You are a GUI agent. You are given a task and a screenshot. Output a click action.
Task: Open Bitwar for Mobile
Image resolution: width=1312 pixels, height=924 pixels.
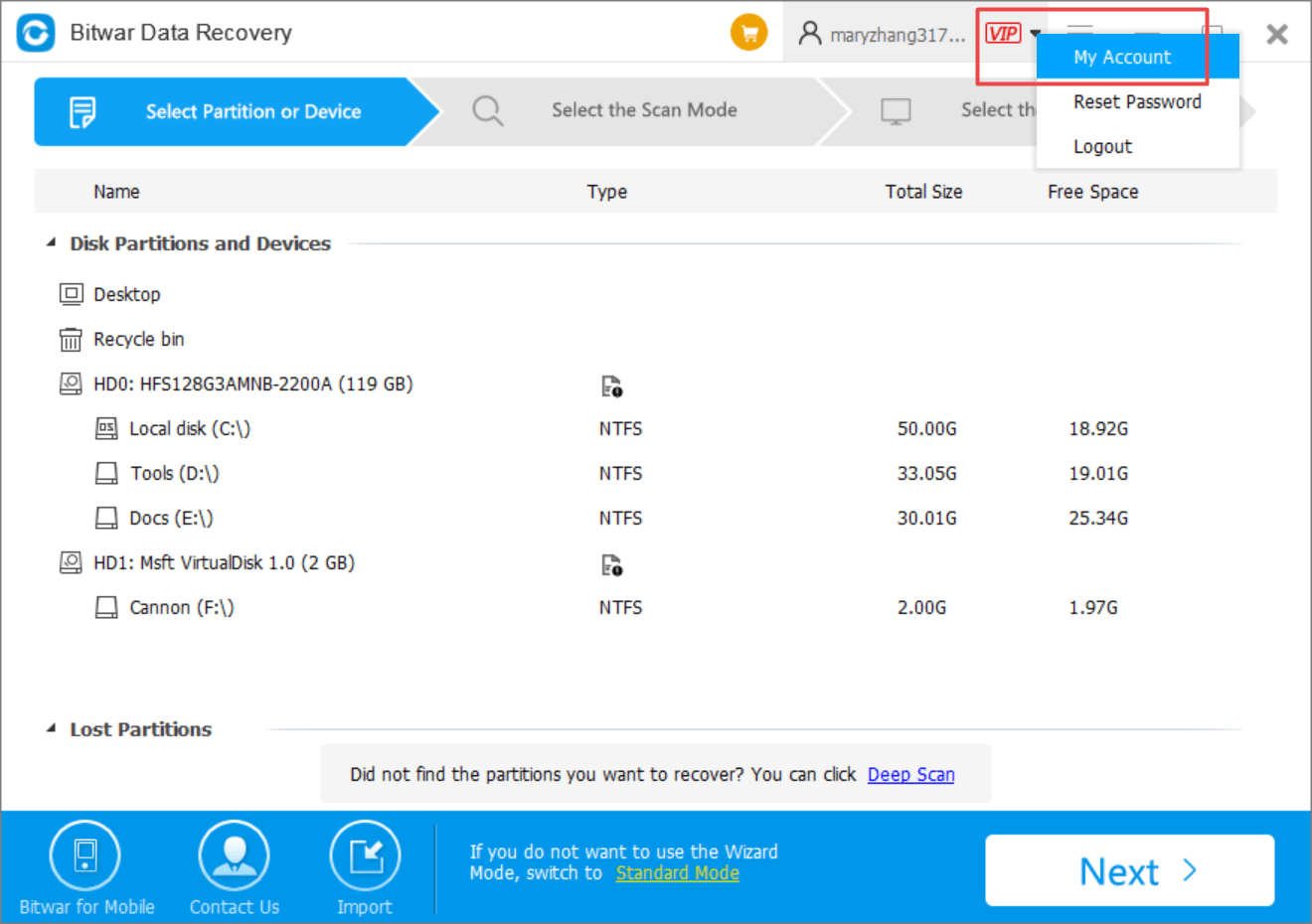[86, 868]
